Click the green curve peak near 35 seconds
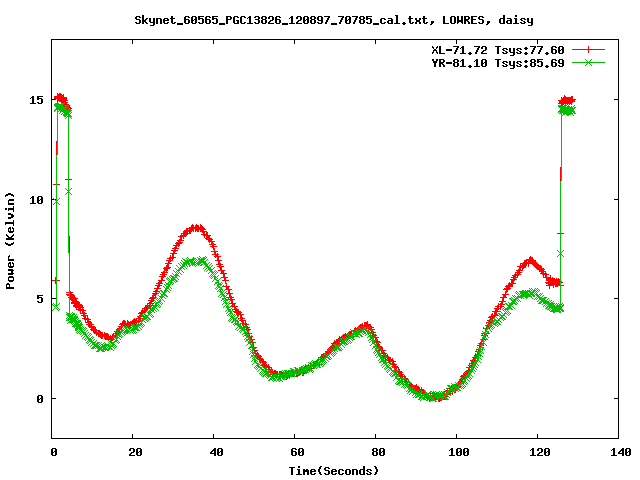The image size is (640, 480). (195, 261)
